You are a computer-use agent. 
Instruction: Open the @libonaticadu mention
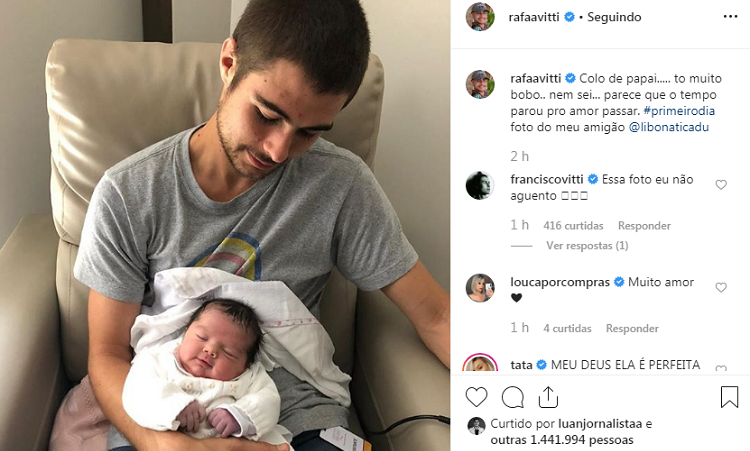(x=669, y=127)
